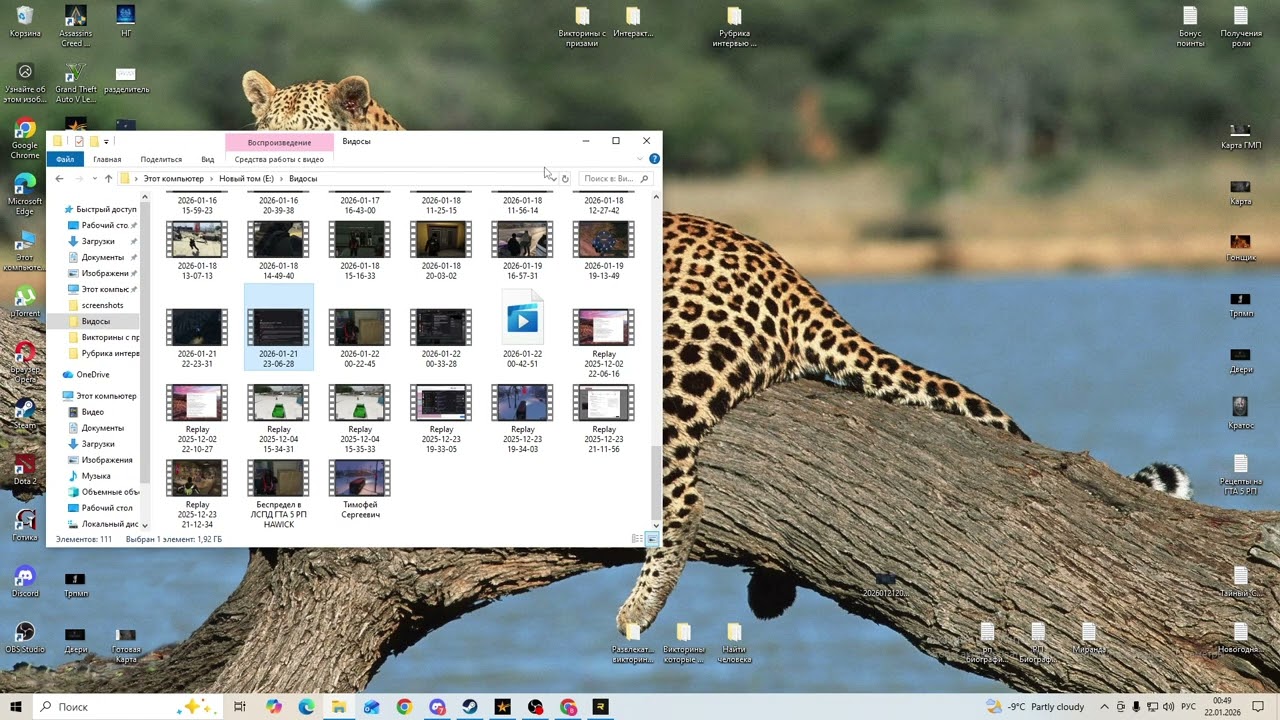The image size is (1280, 720).
Task: Go up one folder level in Explorer
Action: tap(109, 179)
